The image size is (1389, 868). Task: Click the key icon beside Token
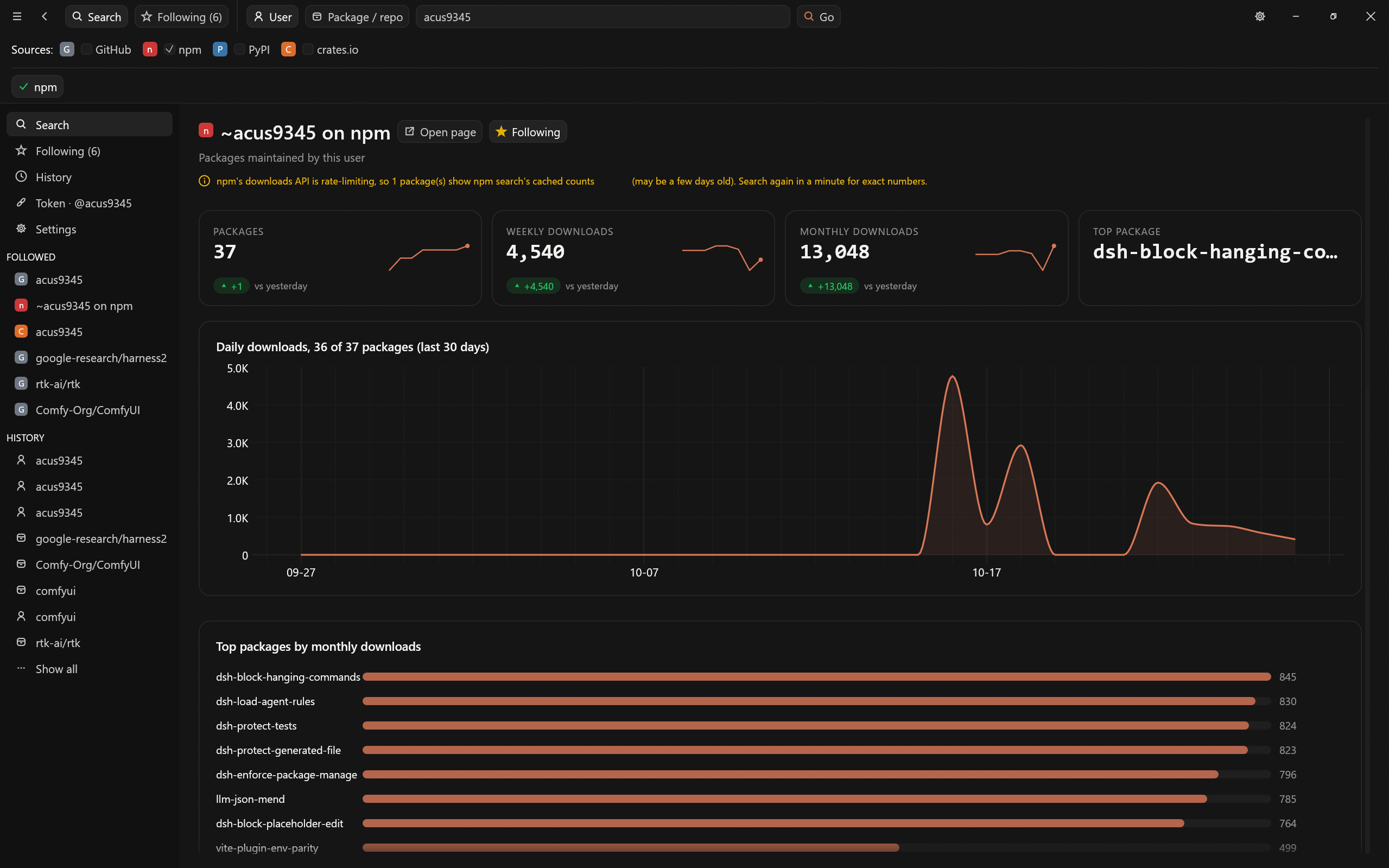pos(21,202)
